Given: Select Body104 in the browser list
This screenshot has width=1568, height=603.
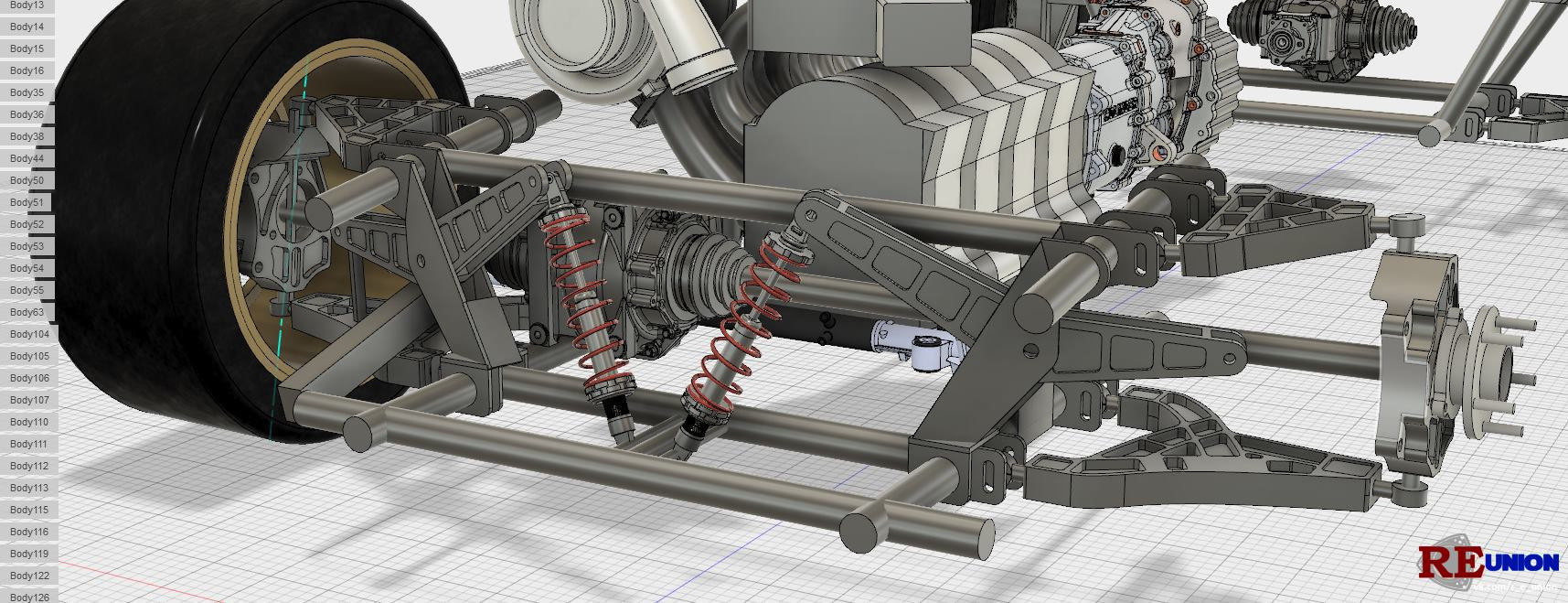Looking at the screenshot, I should click(29, 334).
